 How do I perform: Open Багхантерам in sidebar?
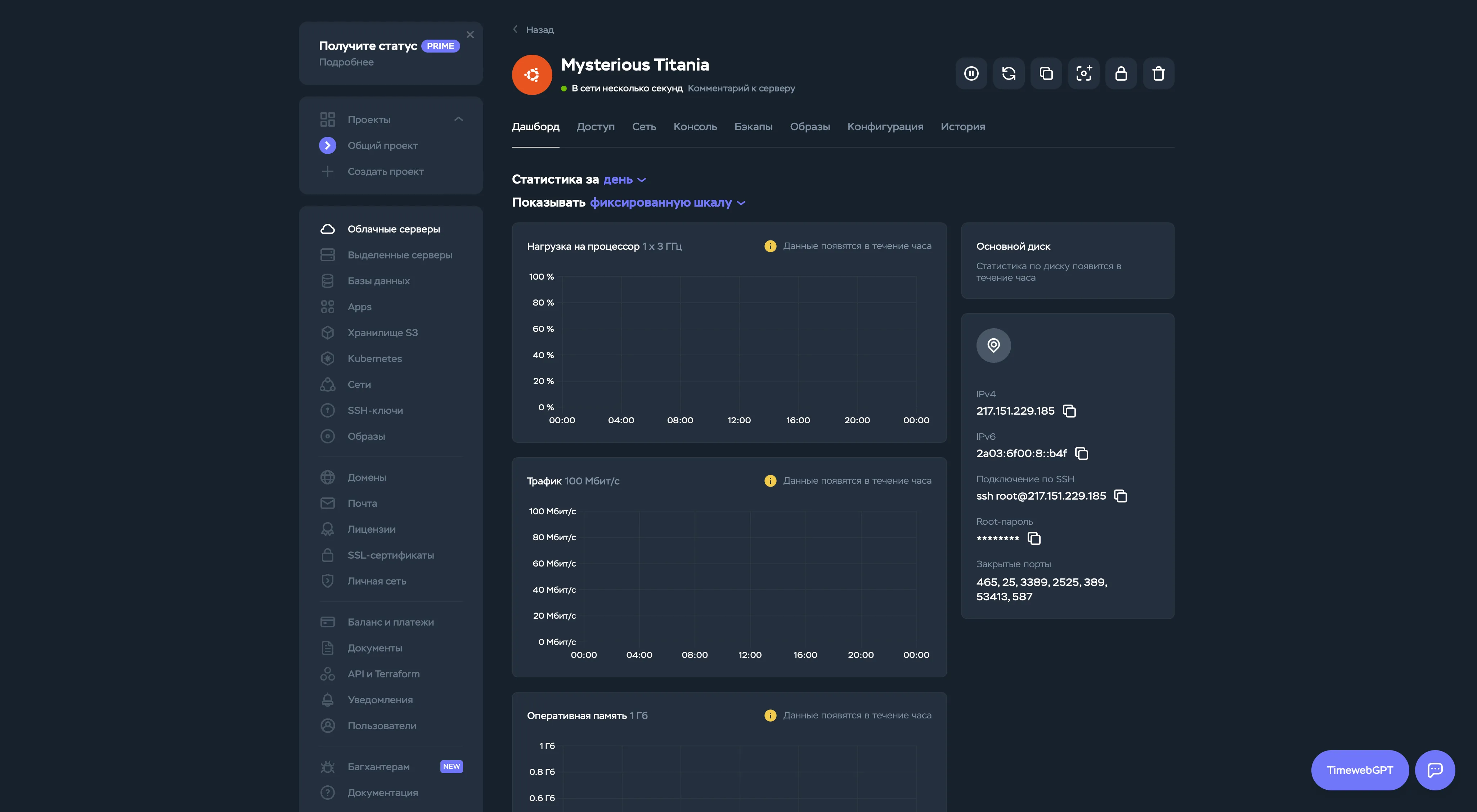point(391,767)
